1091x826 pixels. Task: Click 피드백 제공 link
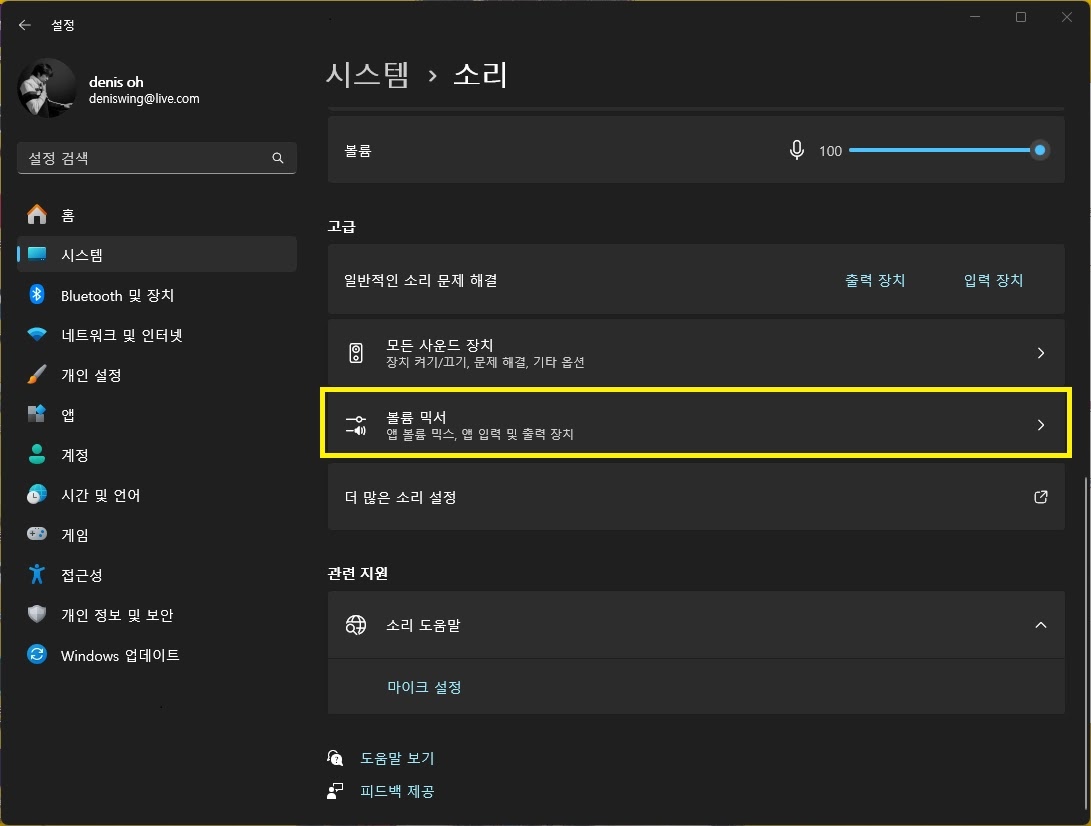point(397,791)
